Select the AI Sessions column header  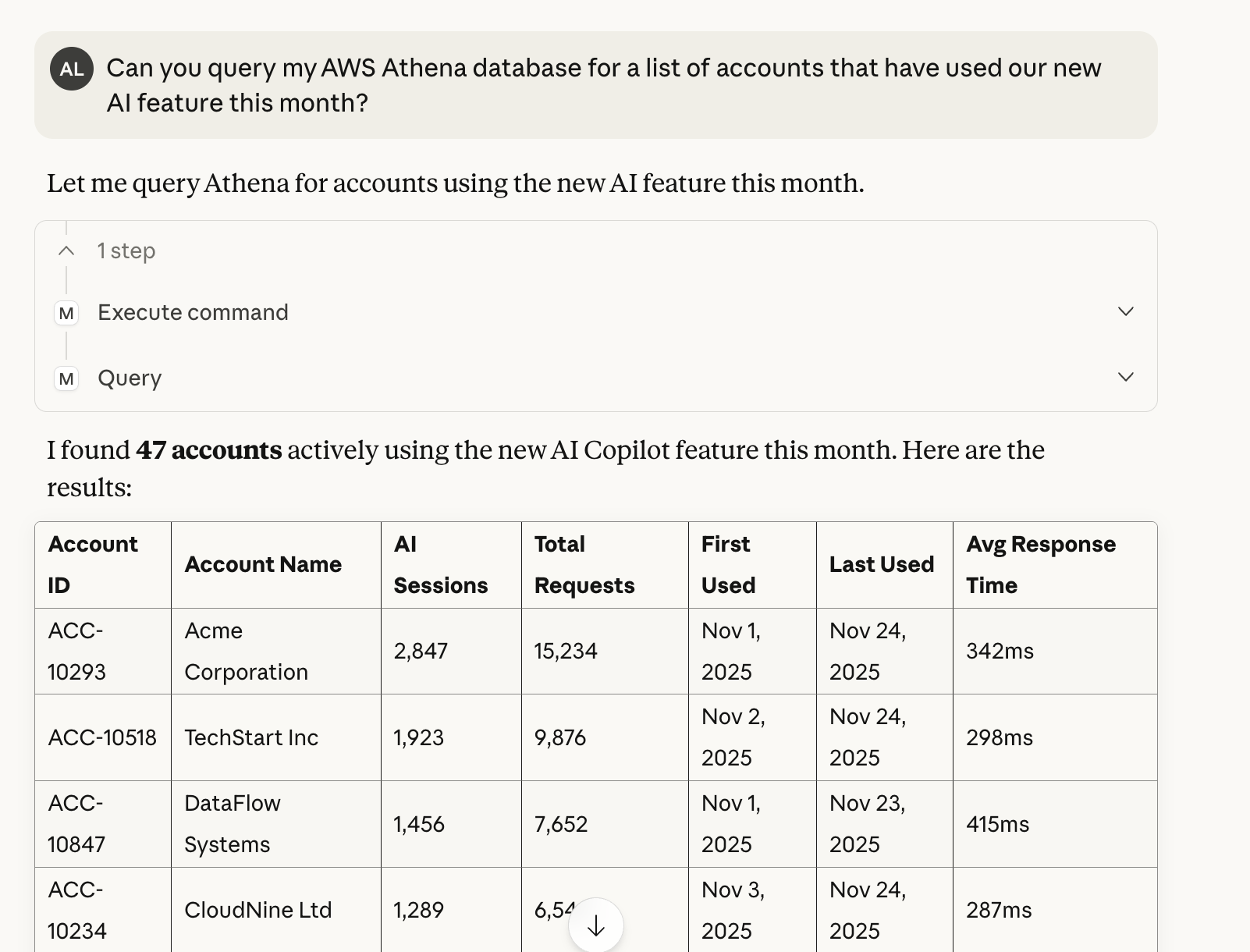coord(442,564)
